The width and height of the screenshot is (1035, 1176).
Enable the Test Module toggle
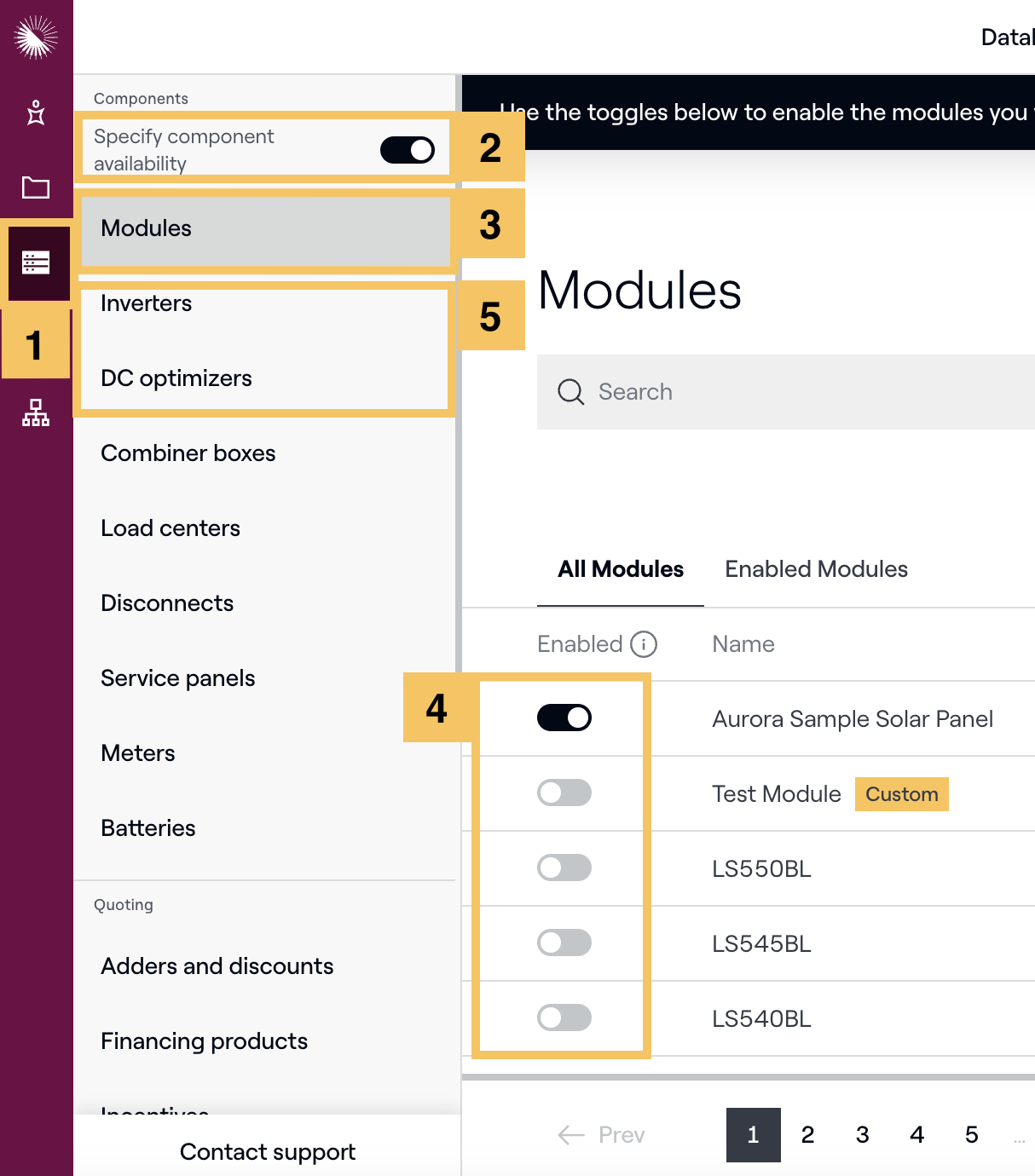[564, 793]
